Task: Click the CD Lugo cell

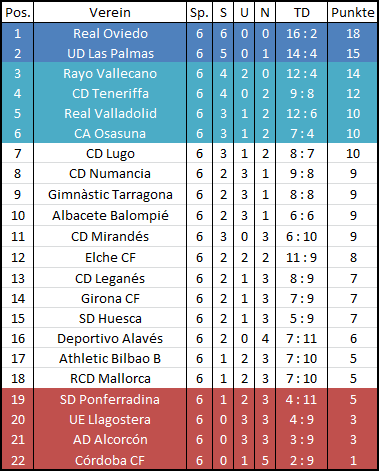Action: 110,153
